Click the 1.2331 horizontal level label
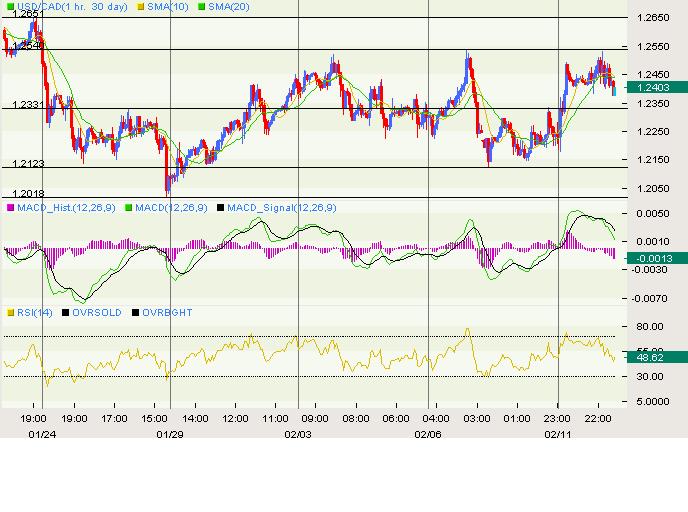The height and width of the screenshot is (512, 688). [x=29, y=104]
